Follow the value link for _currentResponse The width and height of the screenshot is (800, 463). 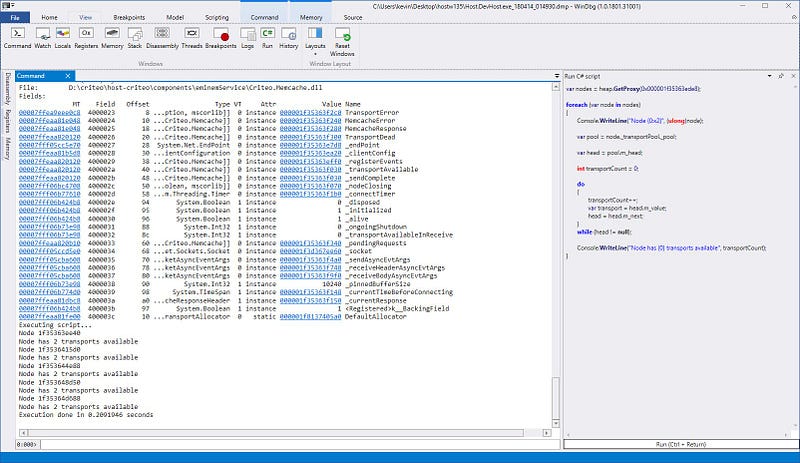click(310, 300)
